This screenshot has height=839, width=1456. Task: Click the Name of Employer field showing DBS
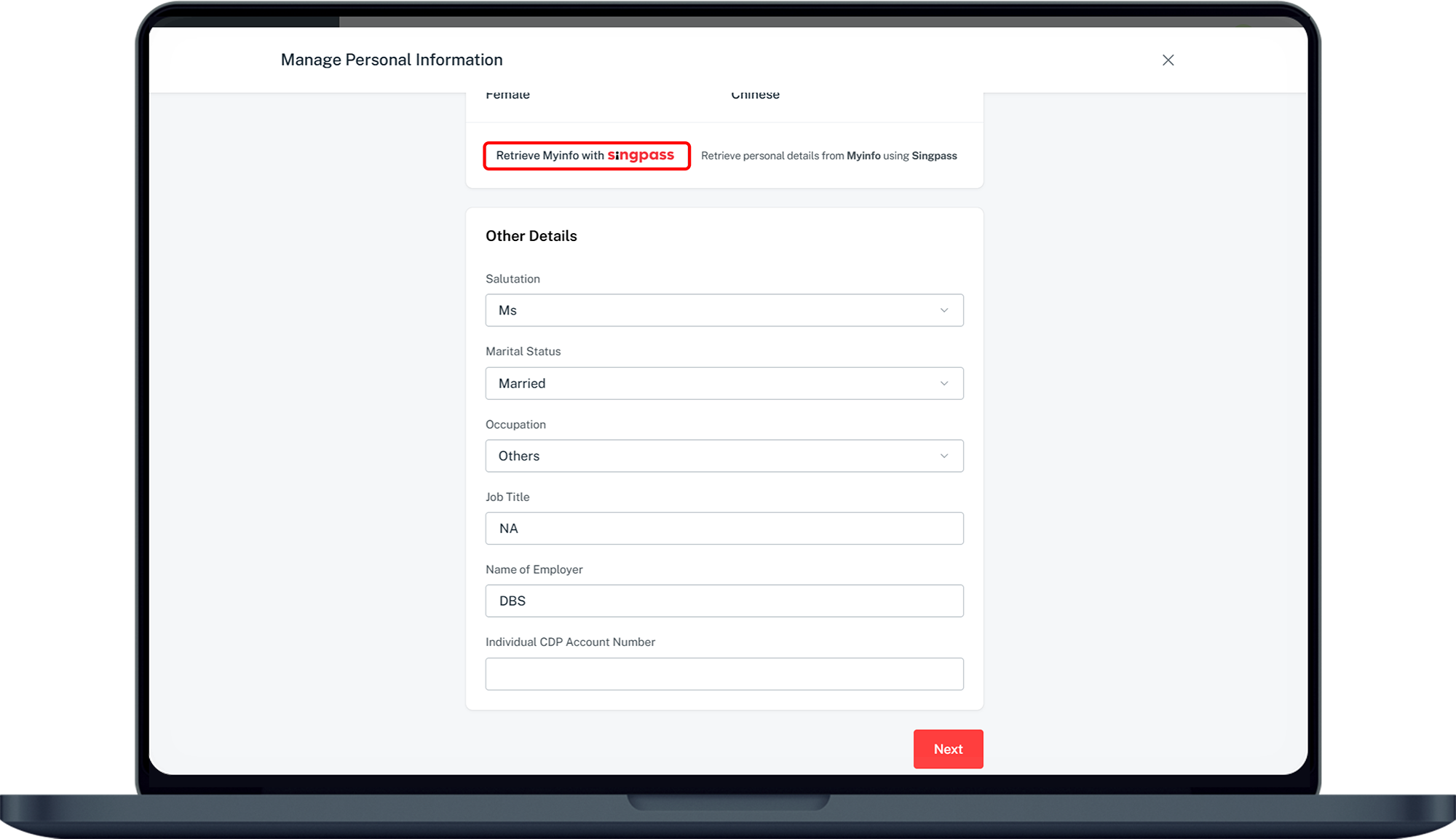[724, 601]
